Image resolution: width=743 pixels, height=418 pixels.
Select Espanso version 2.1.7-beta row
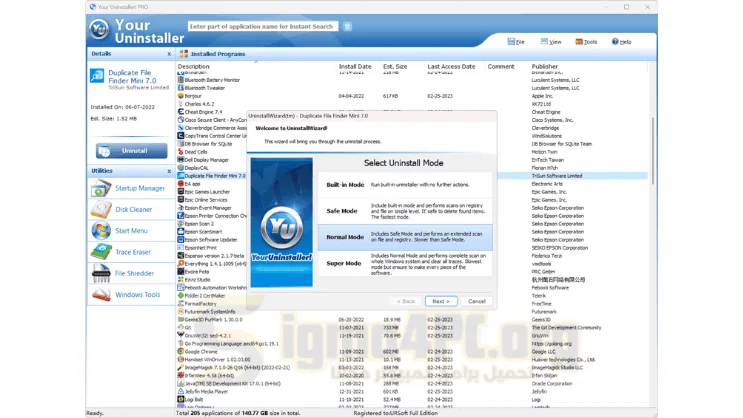pos(212,256)
